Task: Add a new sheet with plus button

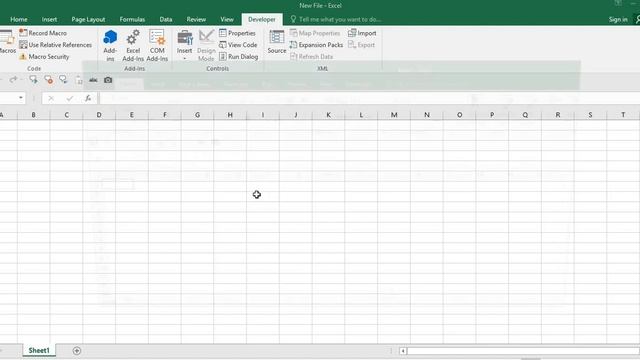Action: pyautogui.click(x=76, y=351)
